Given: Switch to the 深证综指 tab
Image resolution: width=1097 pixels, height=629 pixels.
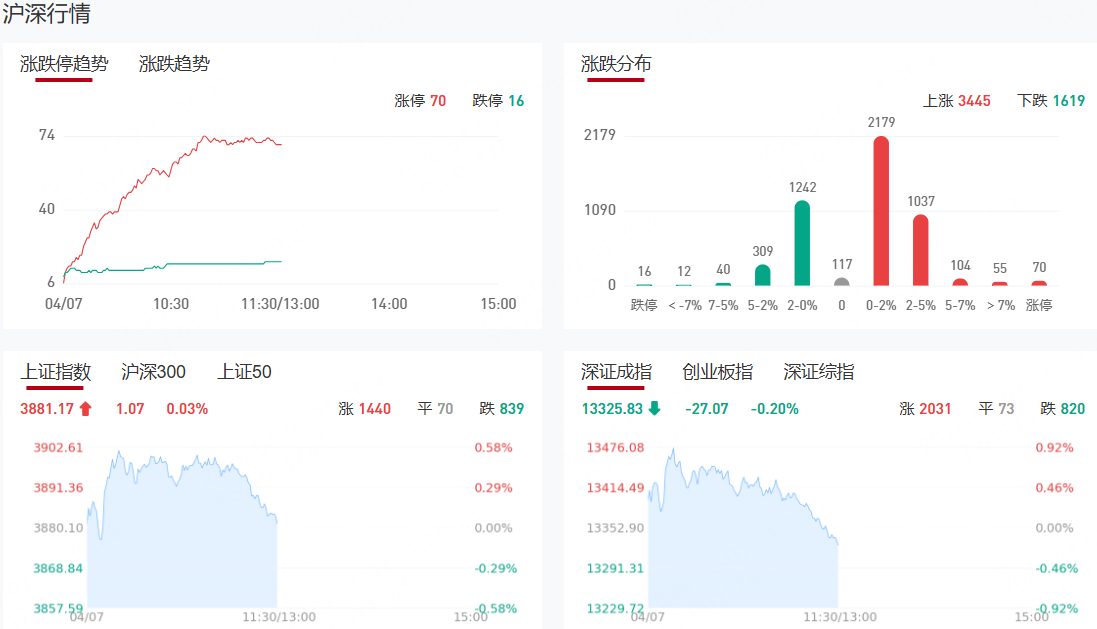Looking at the screenshot, I should click(818, 372).
